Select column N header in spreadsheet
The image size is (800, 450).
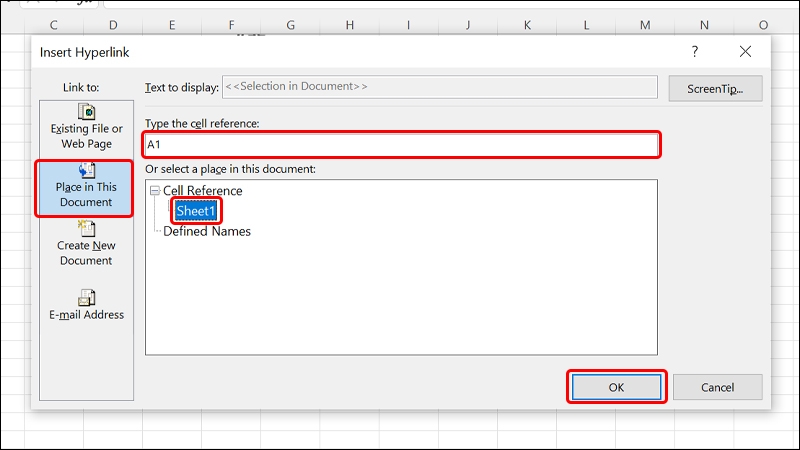click(704, 25)
